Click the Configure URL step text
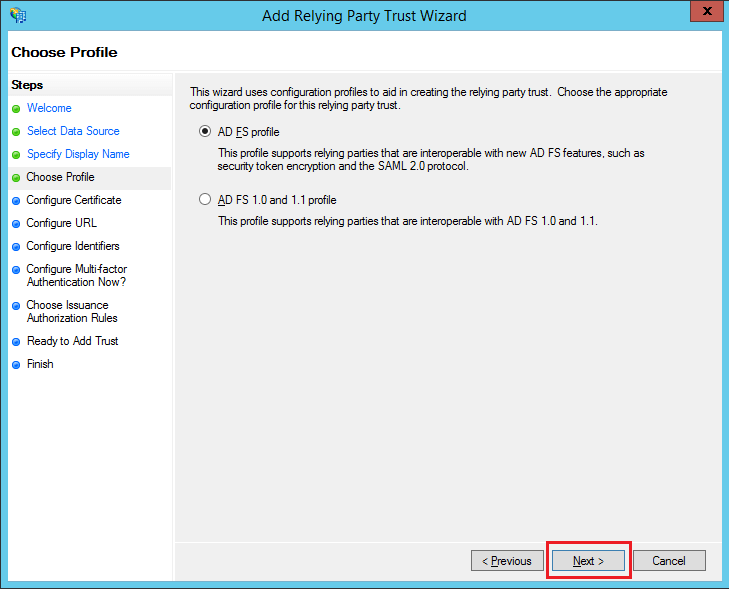 tap(61, 223)
